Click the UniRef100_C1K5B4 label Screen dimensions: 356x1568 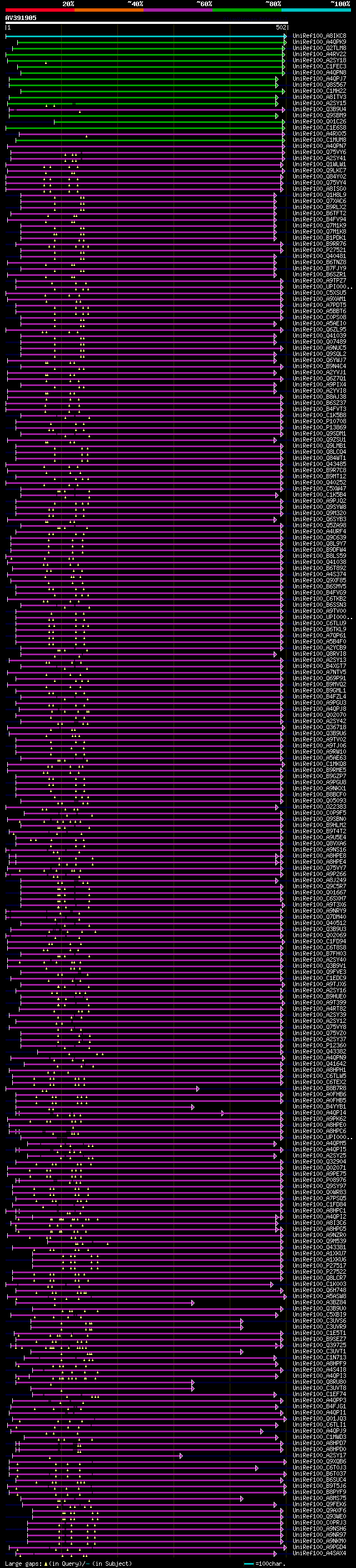point(319,495)
